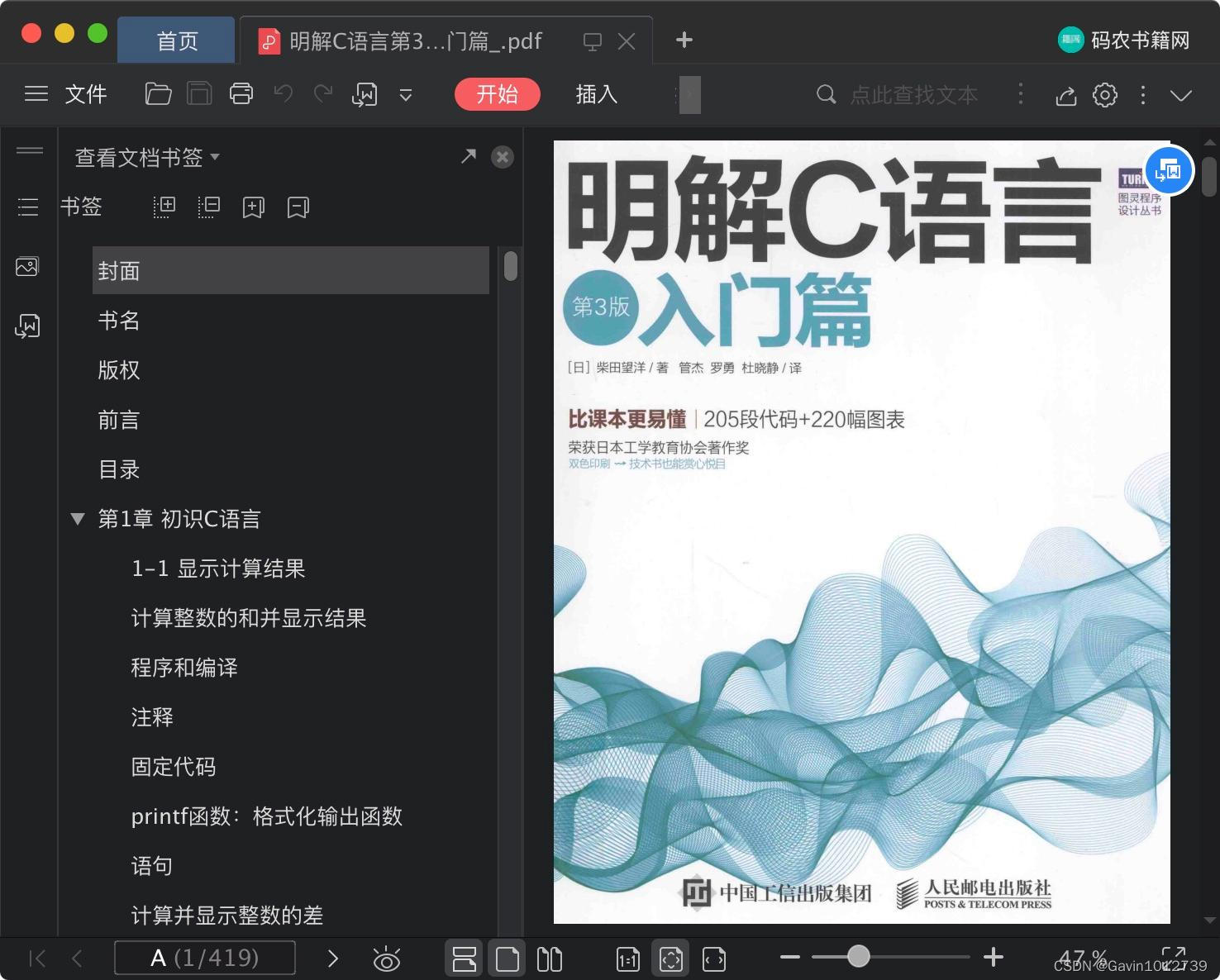Click the page number field A (1/419)
1220x980 pixels.
[205, 958]
